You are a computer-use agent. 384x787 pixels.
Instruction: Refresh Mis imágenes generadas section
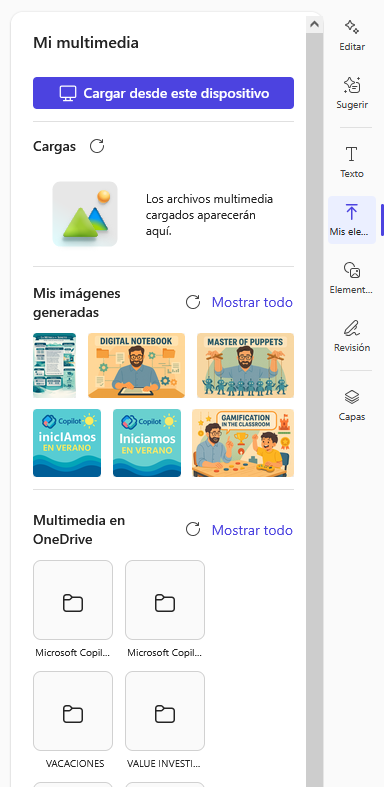pos(193,302)
